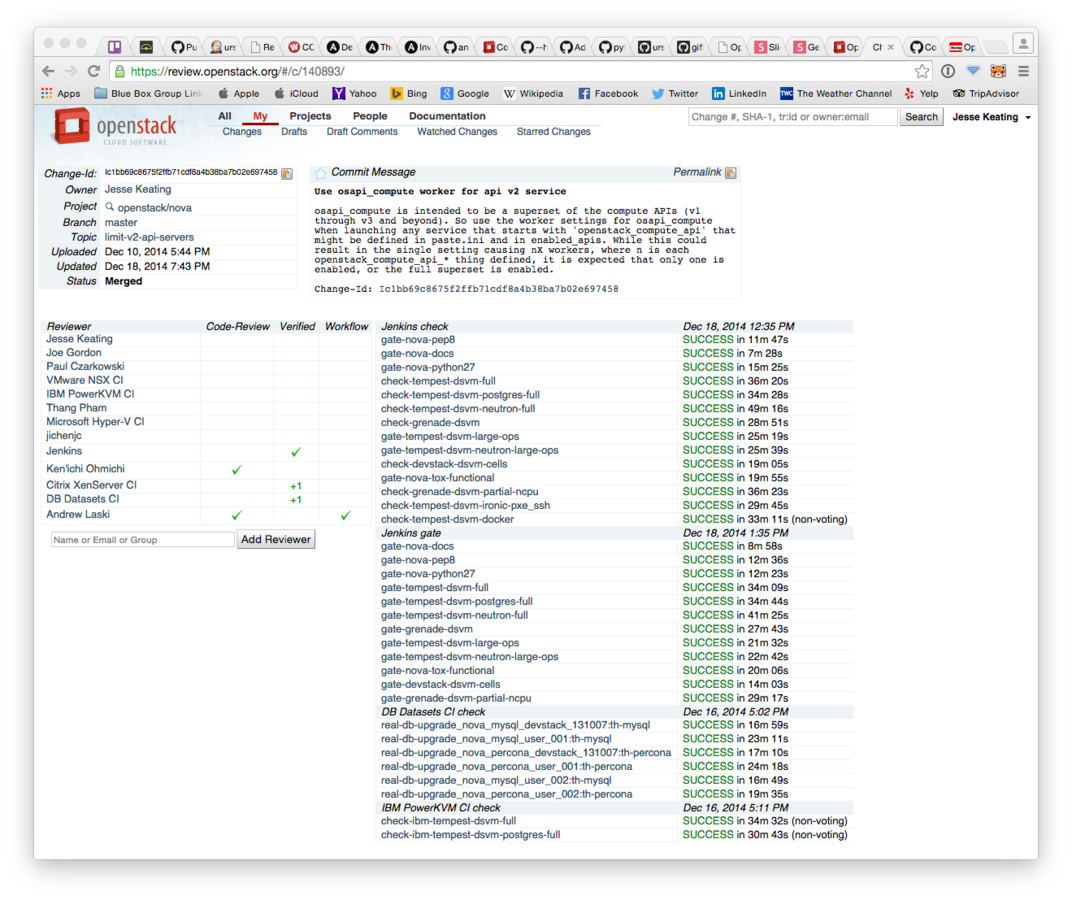The image size is (1072, 900).
Task: Click the change search input field
Action: click(792, 117)
